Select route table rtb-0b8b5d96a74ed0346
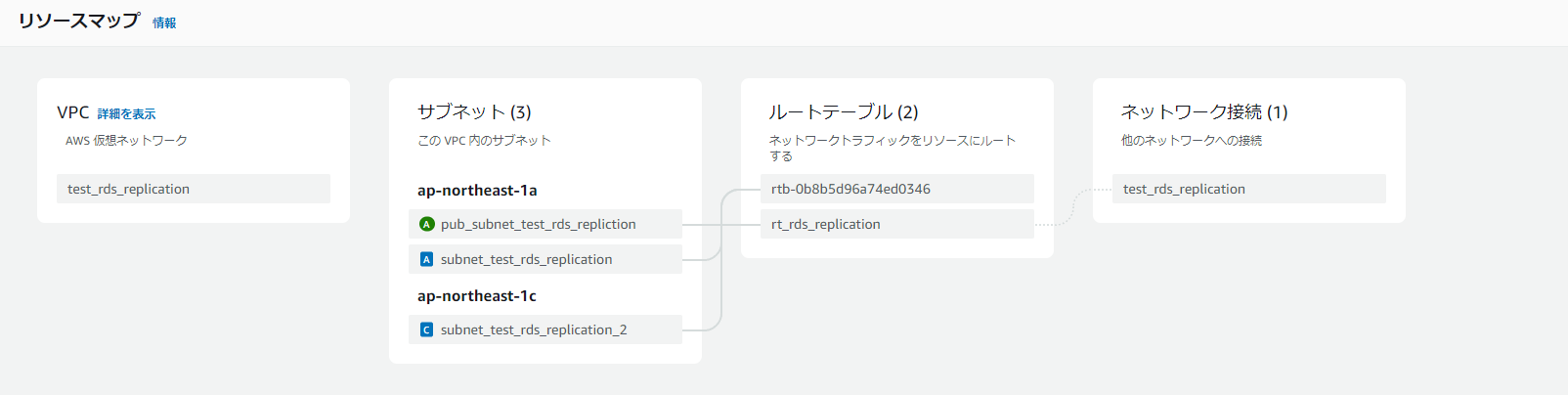Screen dimensions: 1568x395 [850, 189]
